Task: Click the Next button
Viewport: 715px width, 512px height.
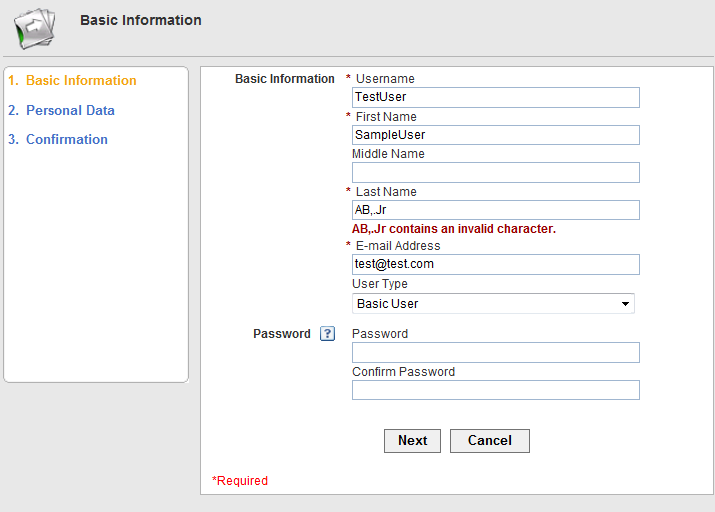Action: coord(412,441)
